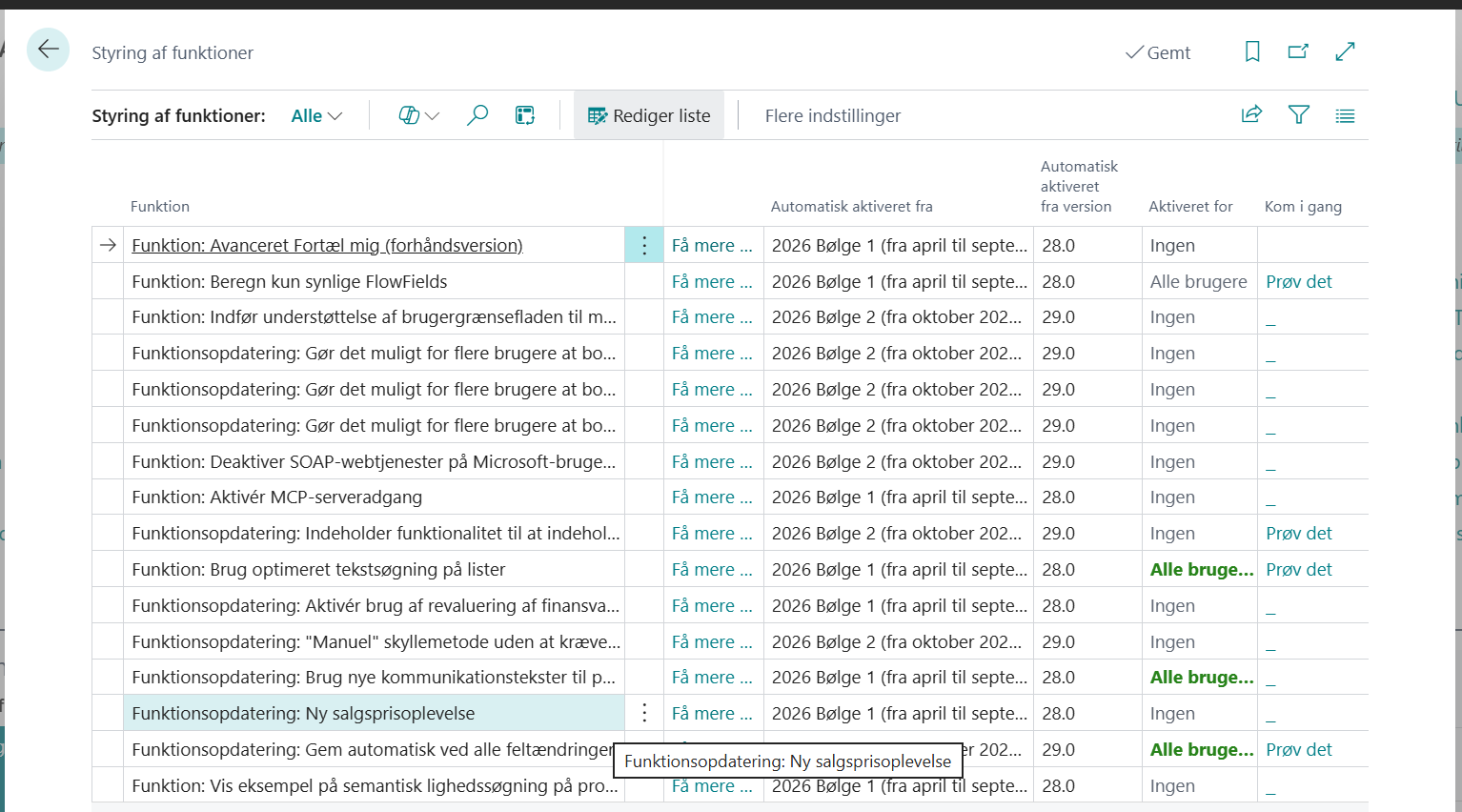Open the search magnifier icon
Viewport: 1462px width, 812px height.
click(477, 115)
